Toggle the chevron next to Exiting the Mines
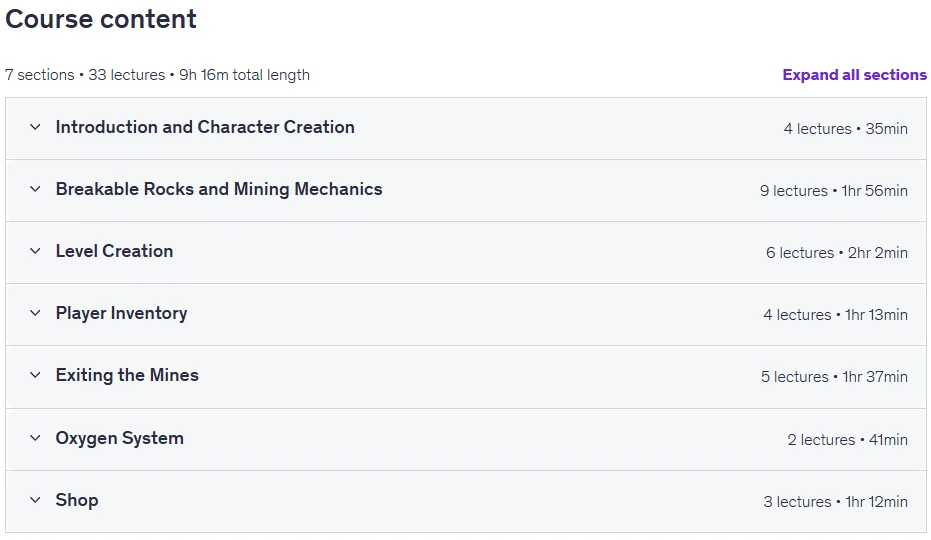 [35, 375]
